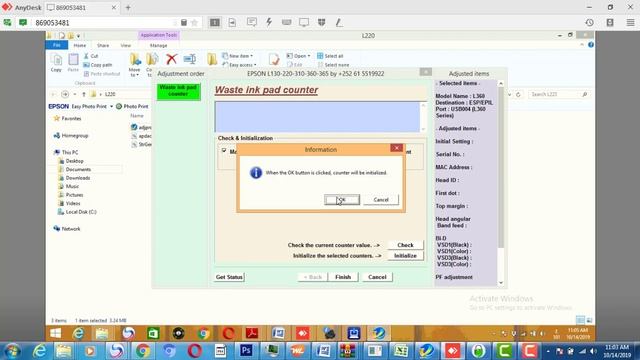
Task: Open the red Opera taskbar icon
Action: click(x=195, y=351)
